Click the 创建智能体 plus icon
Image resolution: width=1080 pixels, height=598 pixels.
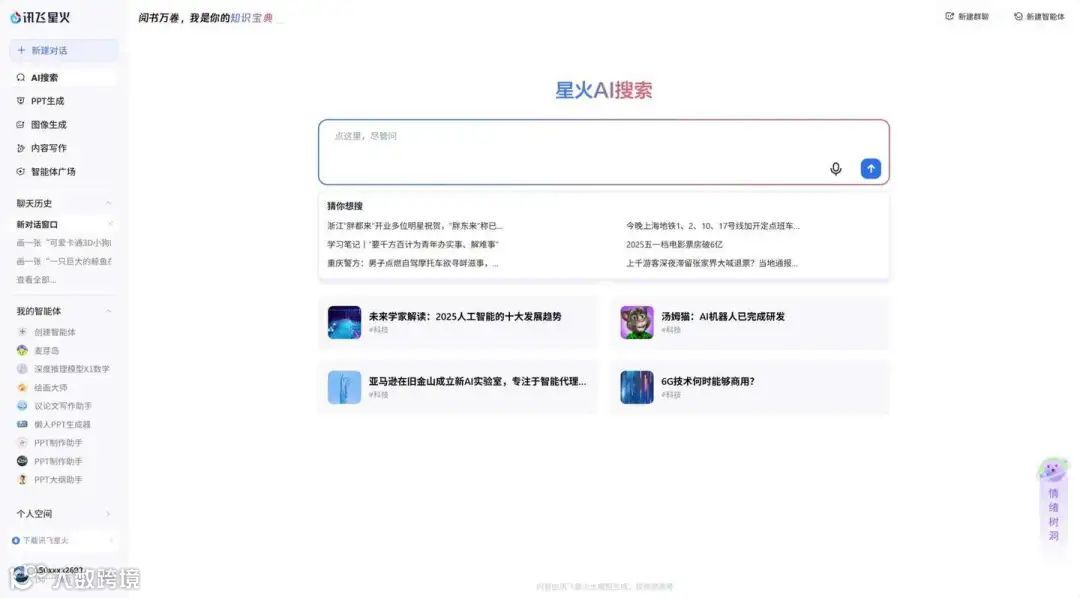22,332
